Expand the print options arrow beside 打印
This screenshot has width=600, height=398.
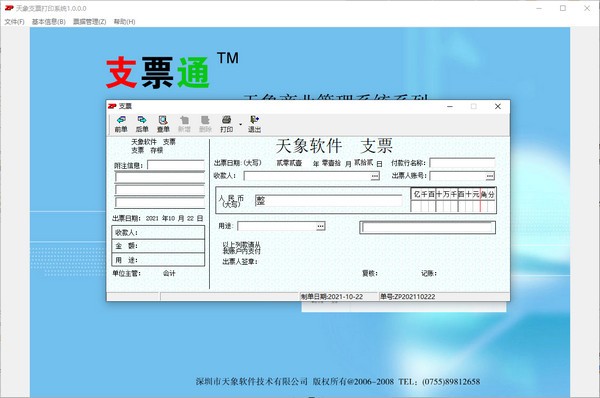tap(240, 124)
